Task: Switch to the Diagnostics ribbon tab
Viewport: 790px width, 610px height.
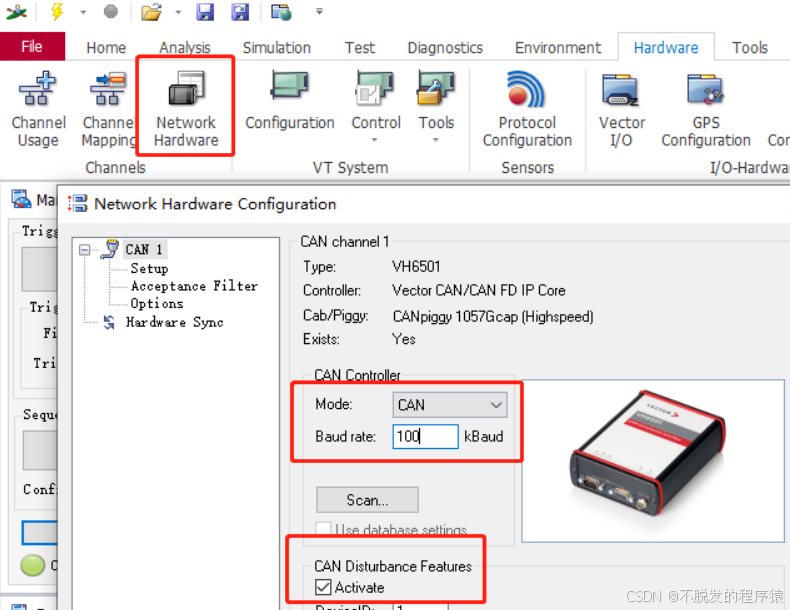Action: (445, 47)
